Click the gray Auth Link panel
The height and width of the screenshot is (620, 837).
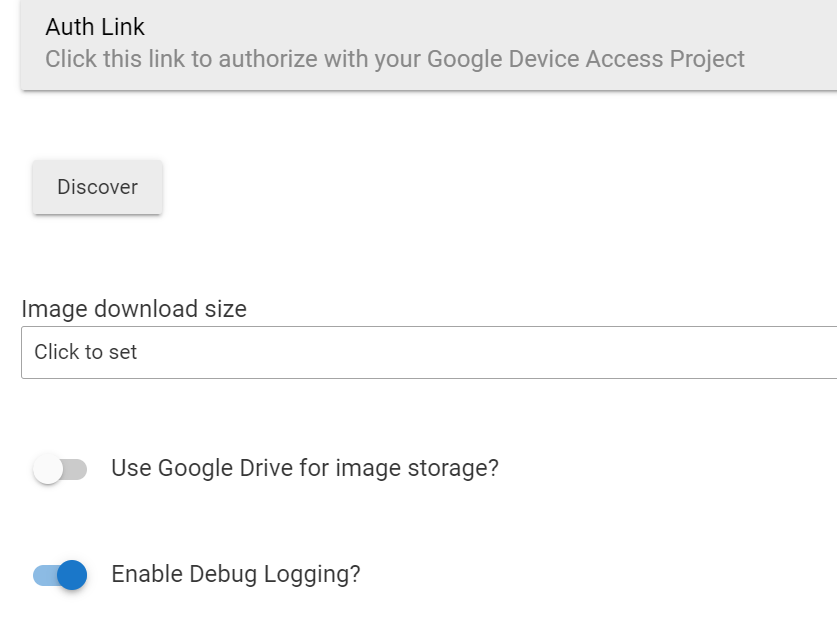click(429, 45)
